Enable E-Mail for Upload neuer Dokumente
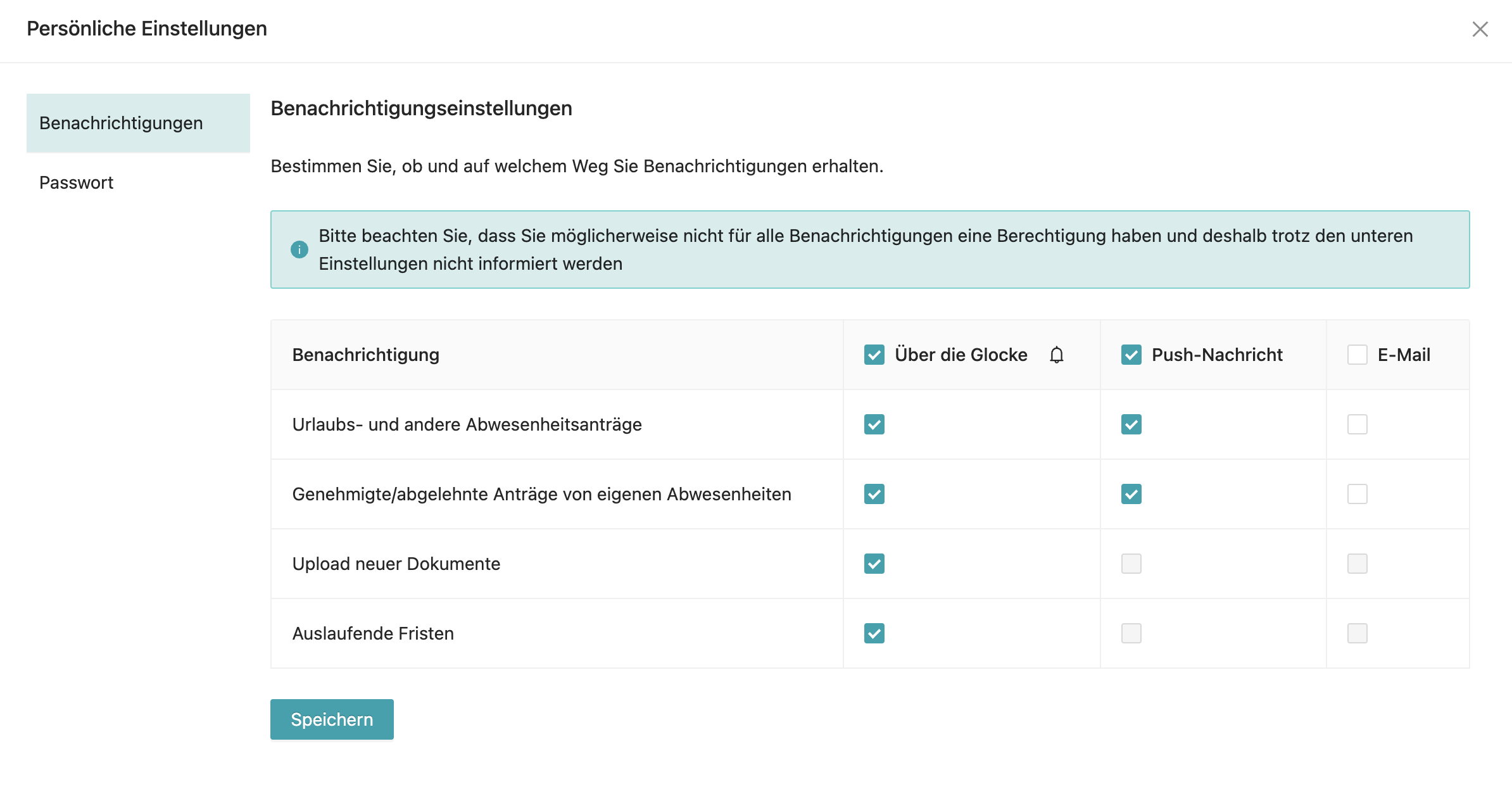Viewport: 1512px width, 803px height. pyautogui.click(x=1356, y=564)
